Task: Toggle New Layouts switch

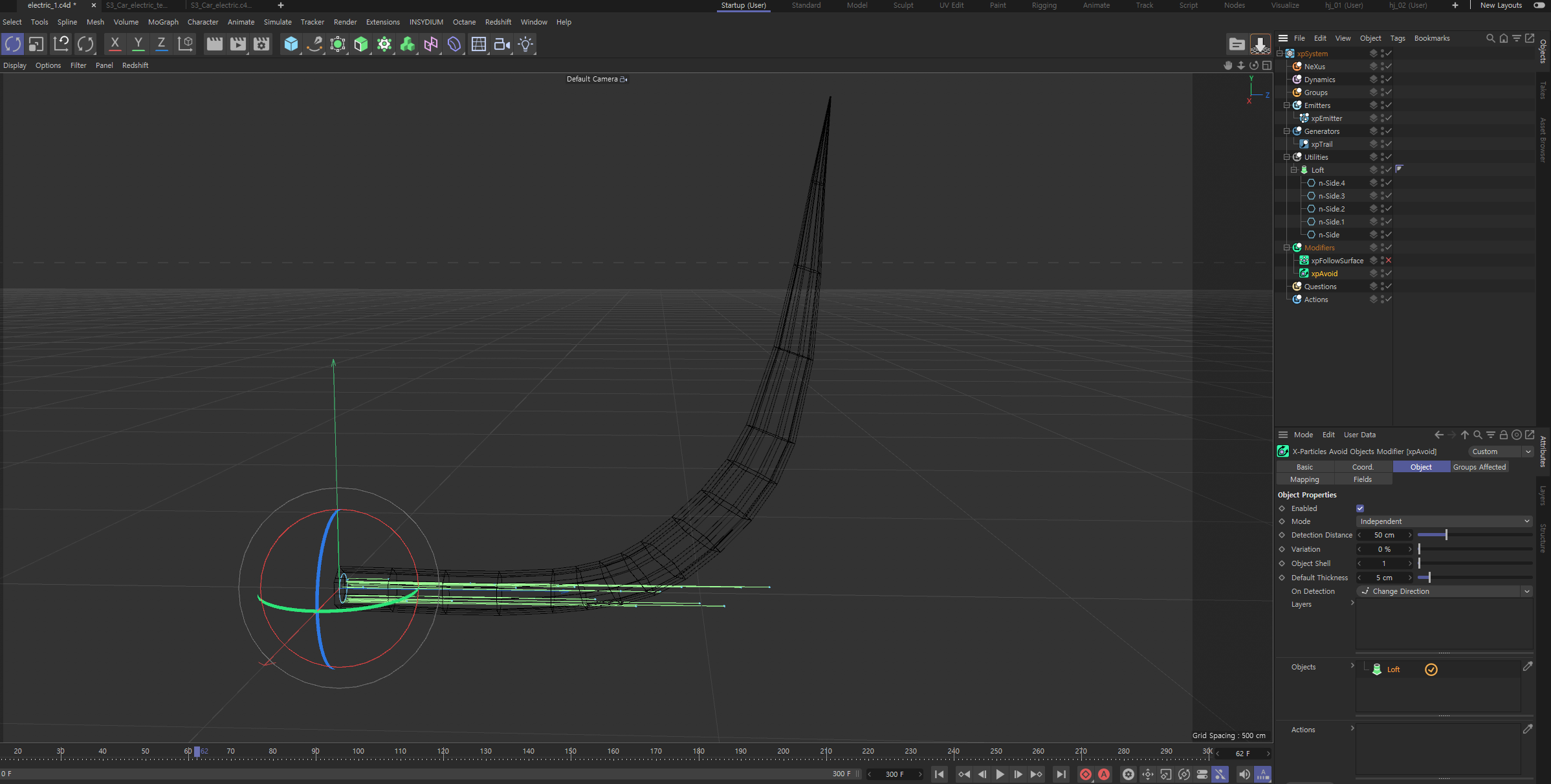Action: coord(1539,5)
